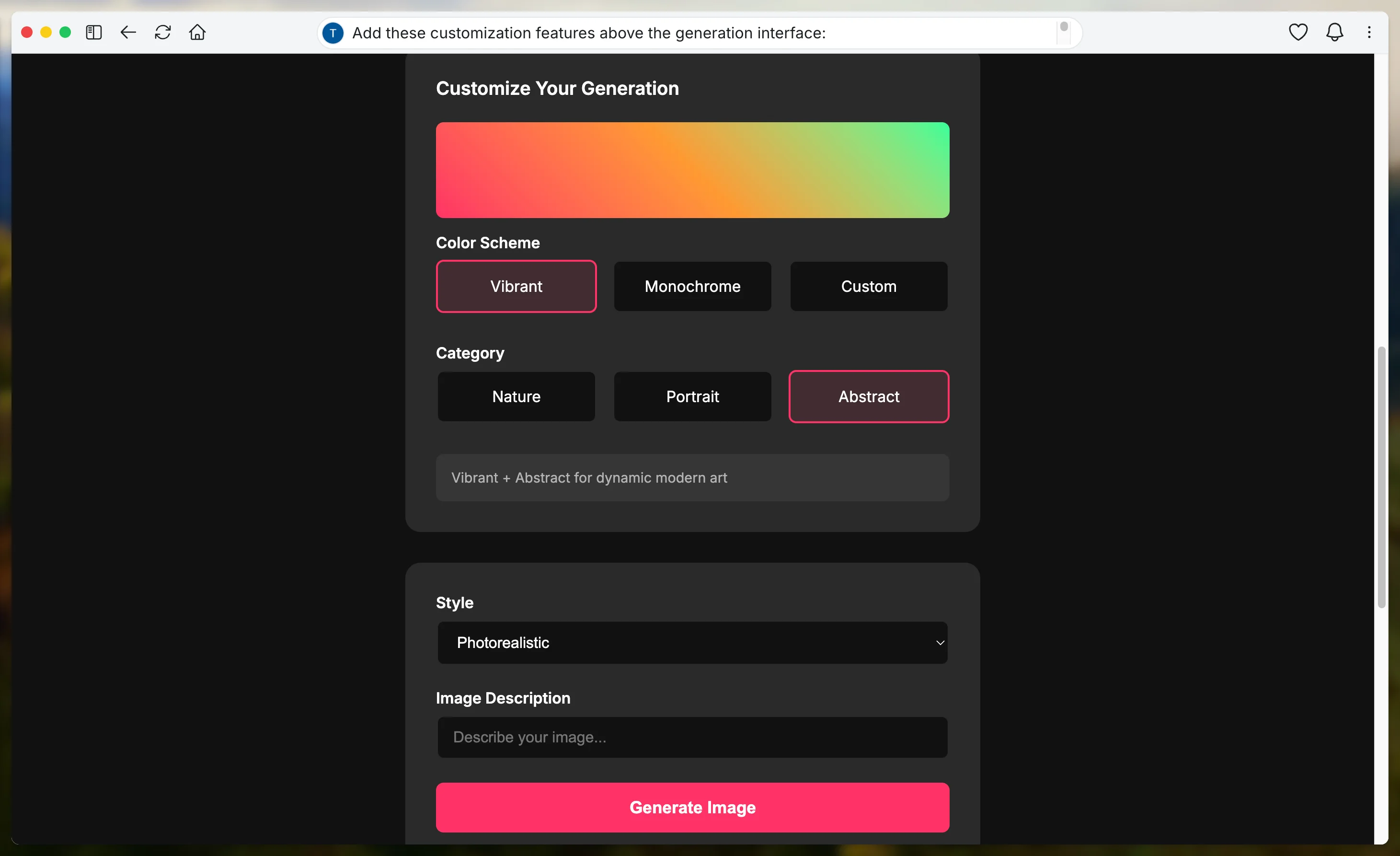Focus the Image Description input field
The height and width of the screenshot is (856, 1400).
pyautogui.click(x=692, y=737)
